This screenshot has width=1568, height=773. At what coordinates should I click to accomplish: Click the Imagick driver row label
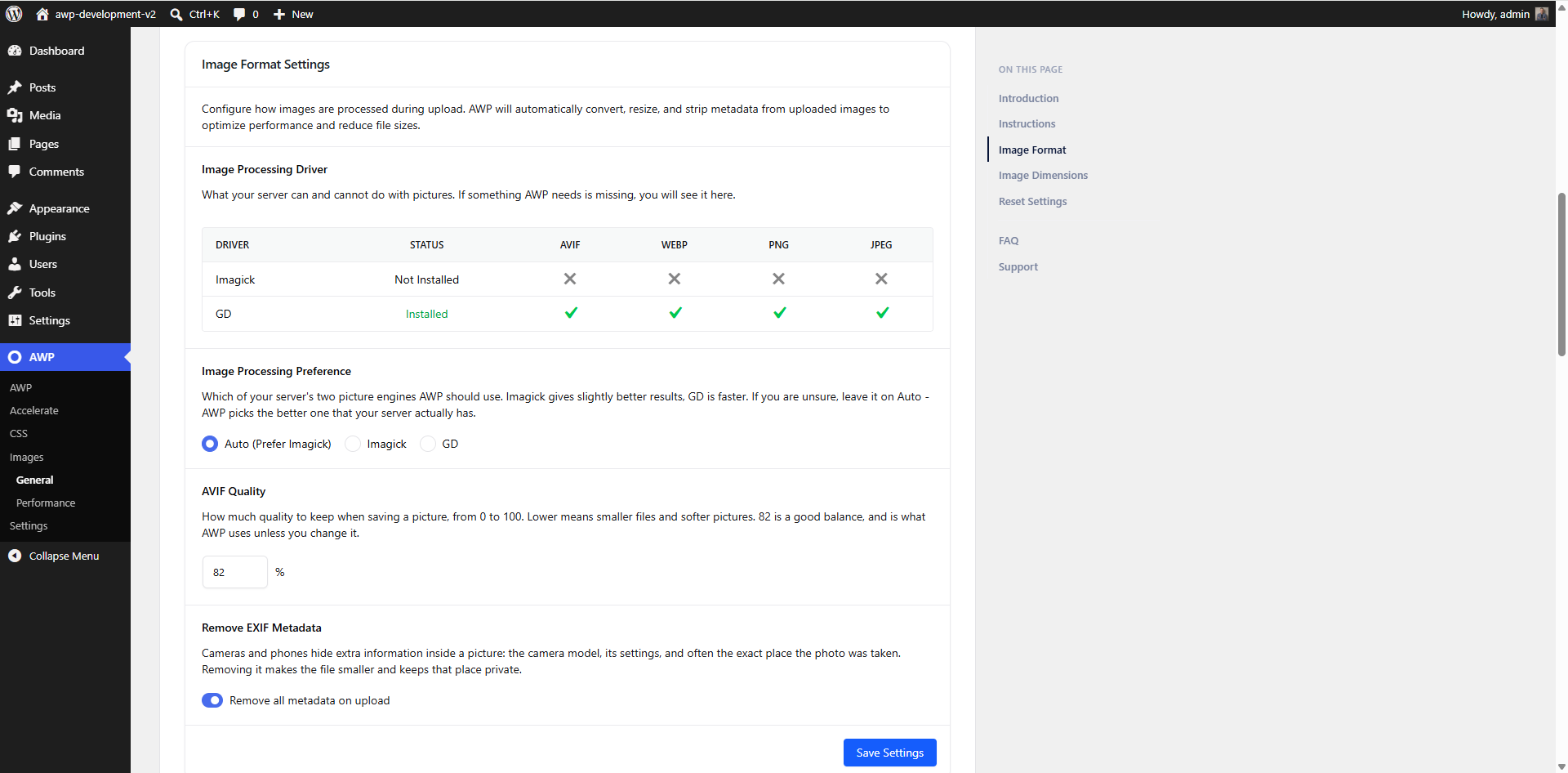pos(235,279)
